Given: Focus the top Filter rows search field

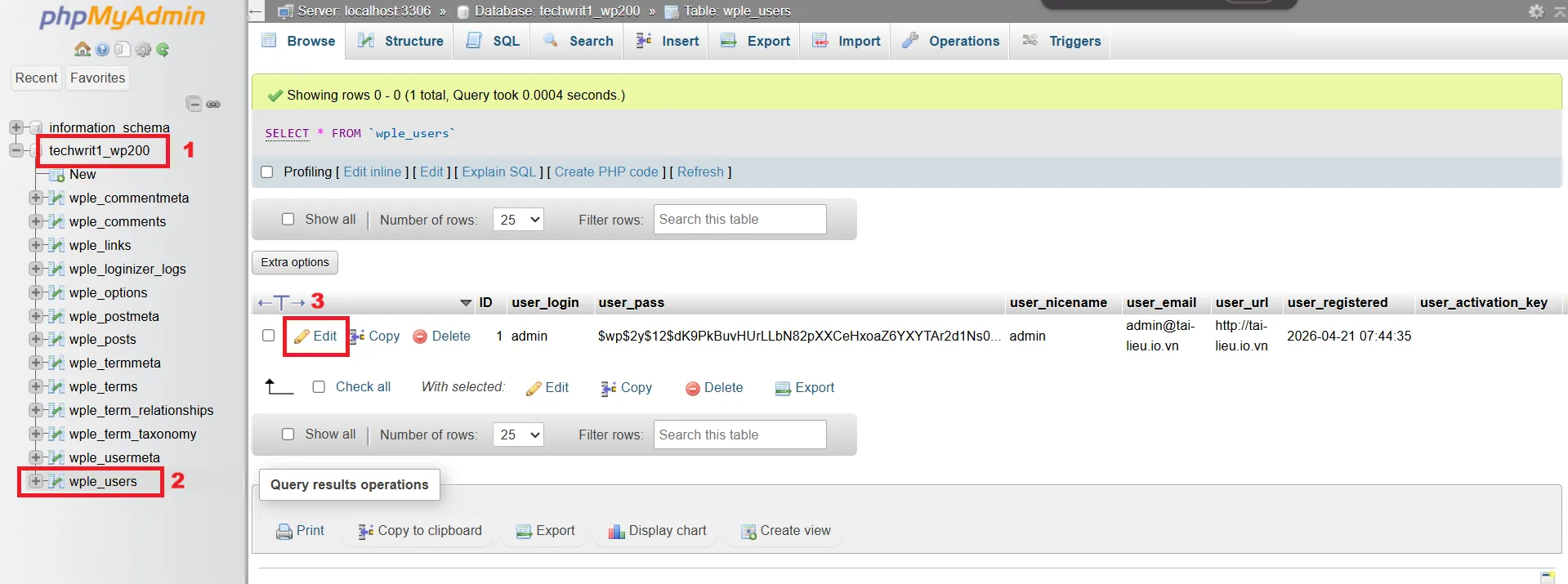Looking at the screenshot, I should coord(739,220).
